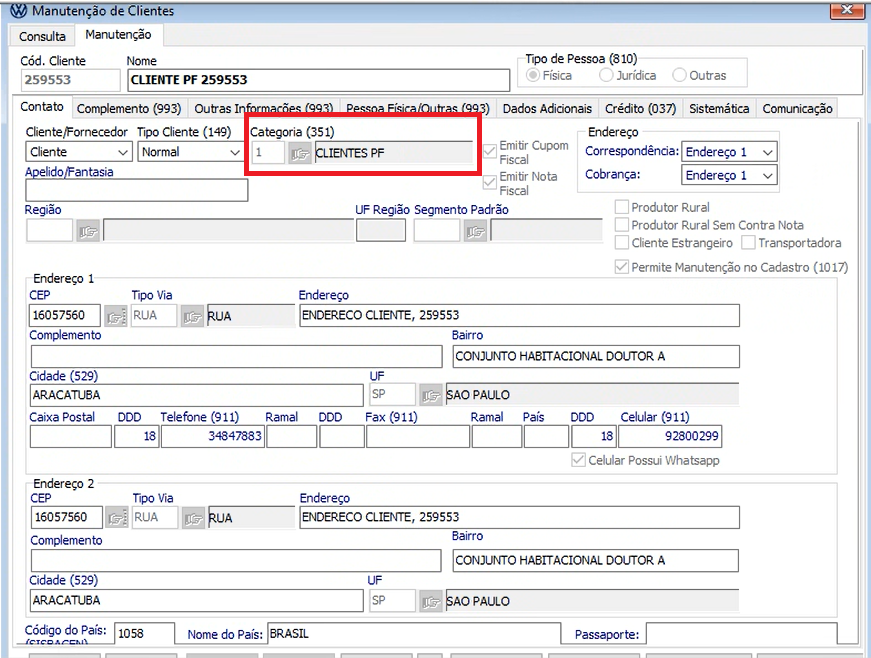Click the Segmento Padrão lookup icon
This screenshot has height=658, width=871.
[475, 231]
